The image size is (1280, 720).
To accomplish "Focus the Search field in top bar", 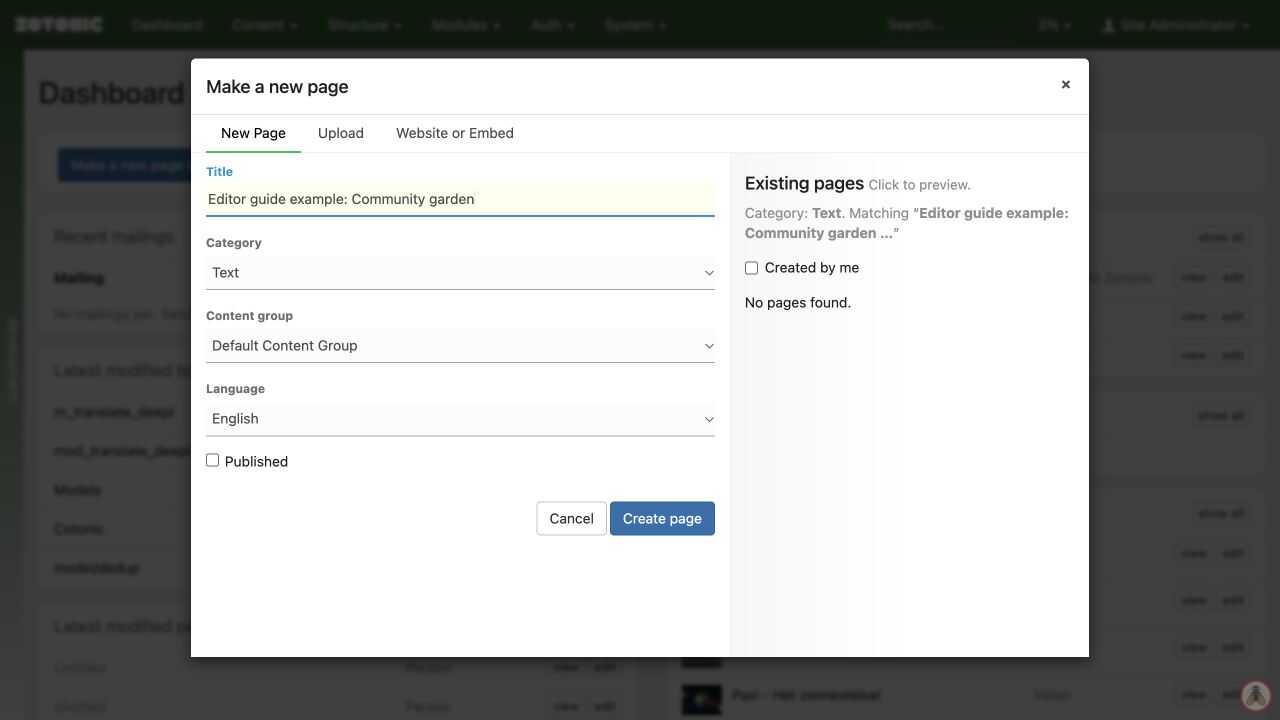I will pyautogui.click(x=945, y=25).
